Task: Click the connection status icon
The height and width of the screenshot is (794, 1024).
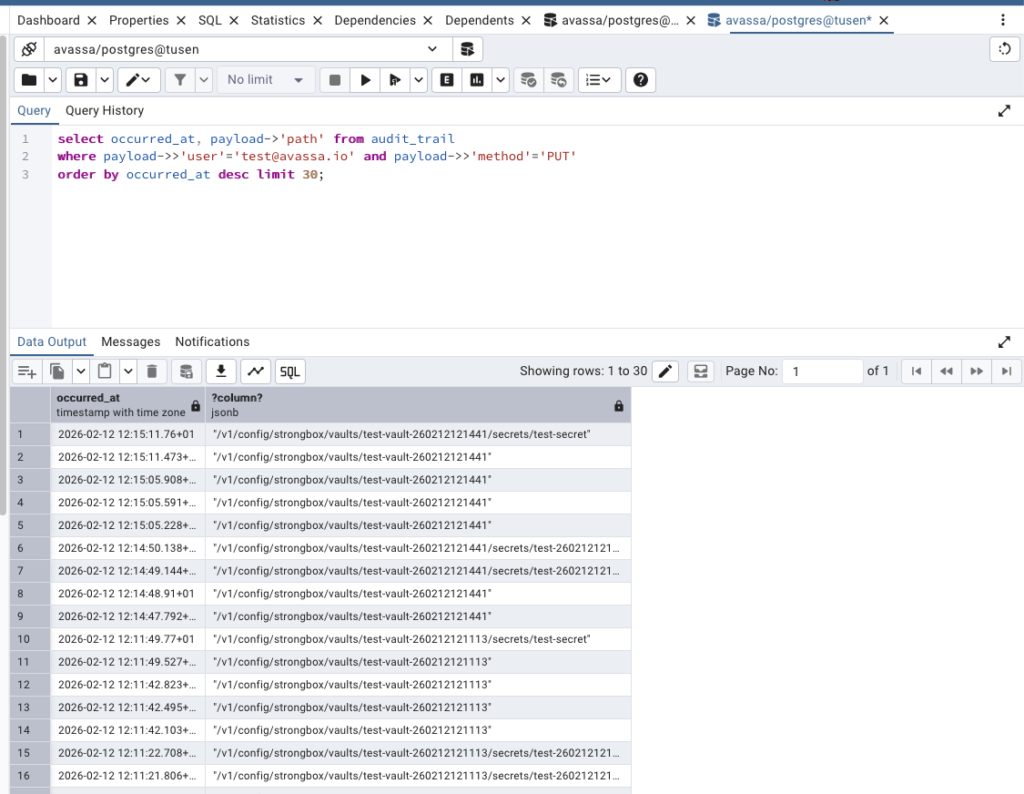Action: pyautogui.click(x=29, y=49)
